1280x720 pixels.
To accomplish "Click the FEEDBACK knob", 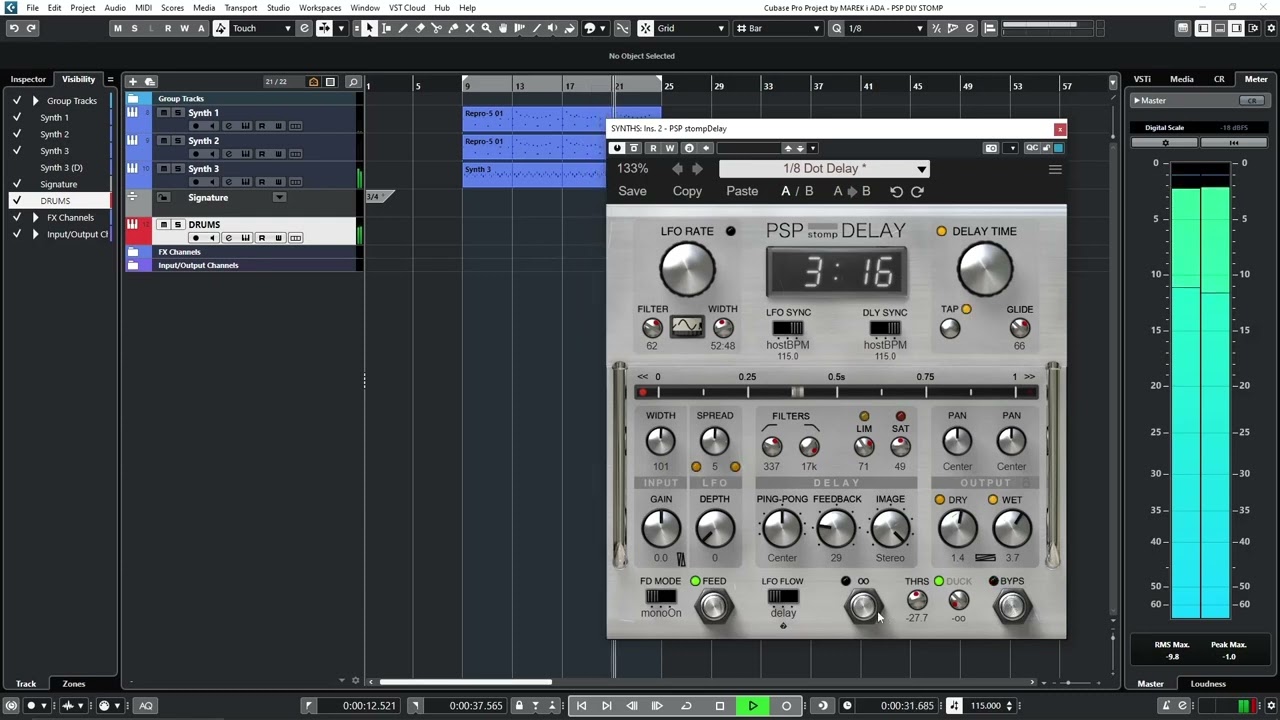I will (836, 529).
